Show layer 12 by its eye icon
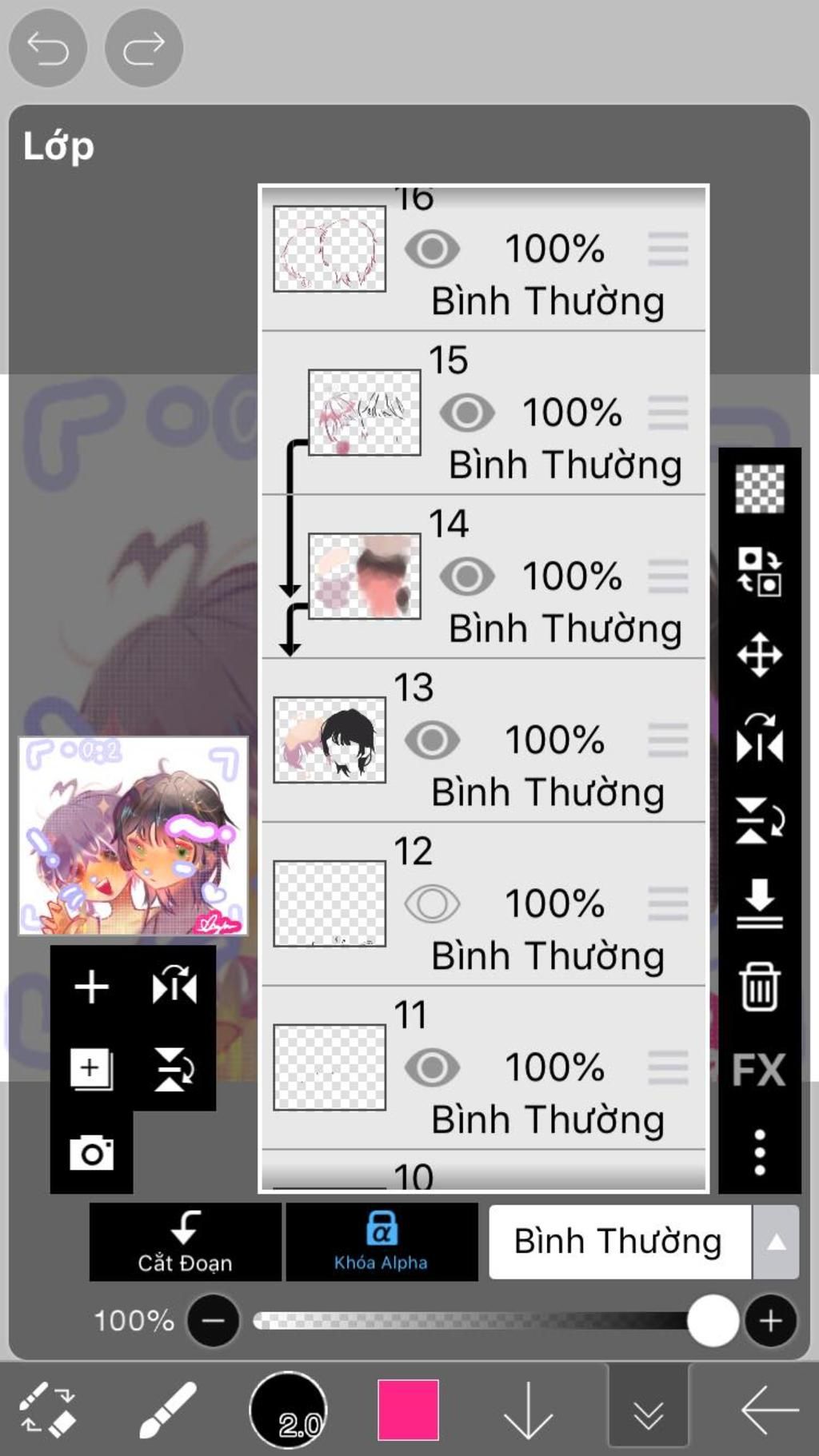Screen dimensions: 819x1456 pos(432,904)
